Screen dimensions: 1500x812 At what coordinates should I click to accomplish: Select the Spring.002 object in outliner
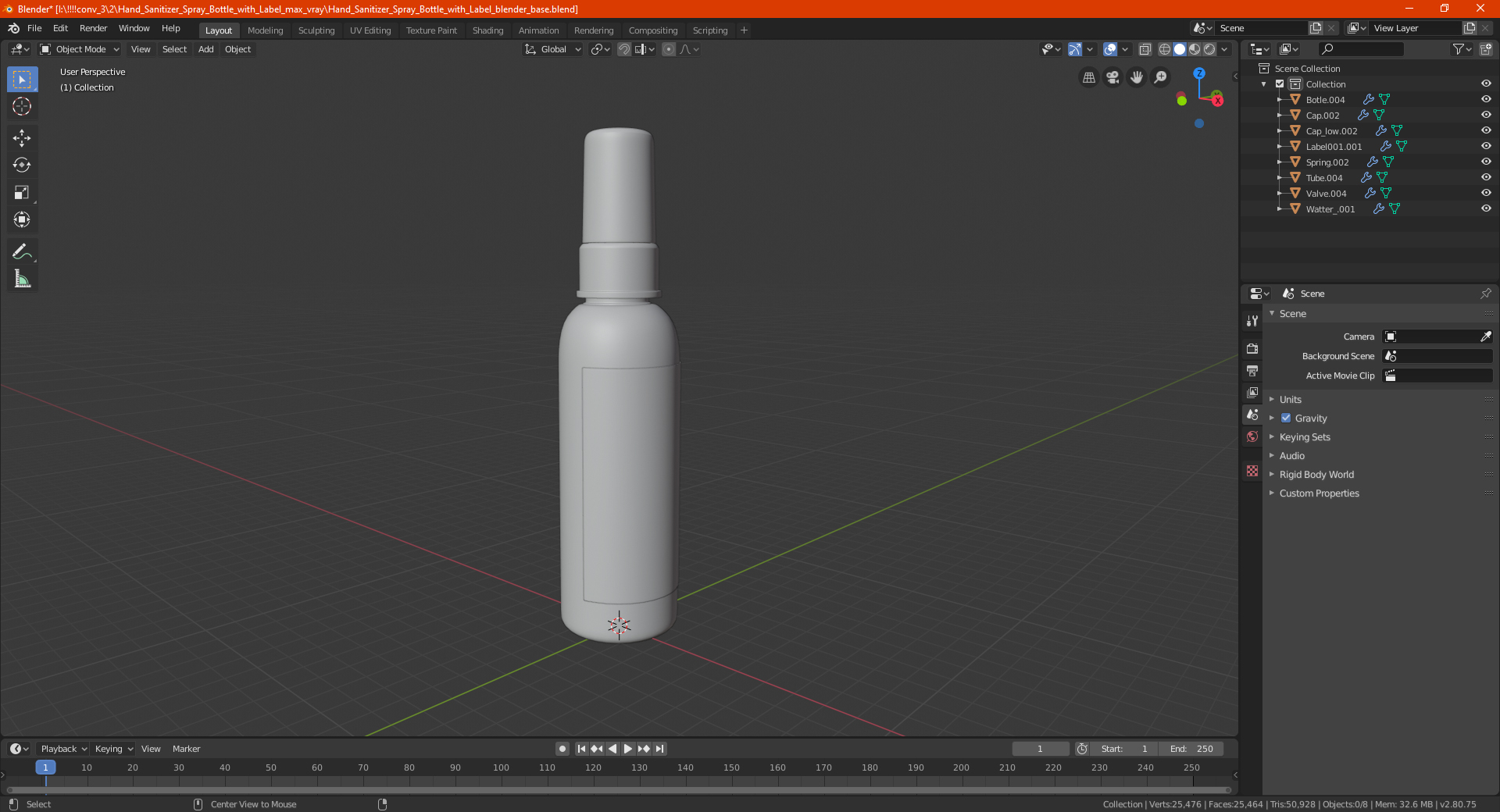(x=1327, y=162)
